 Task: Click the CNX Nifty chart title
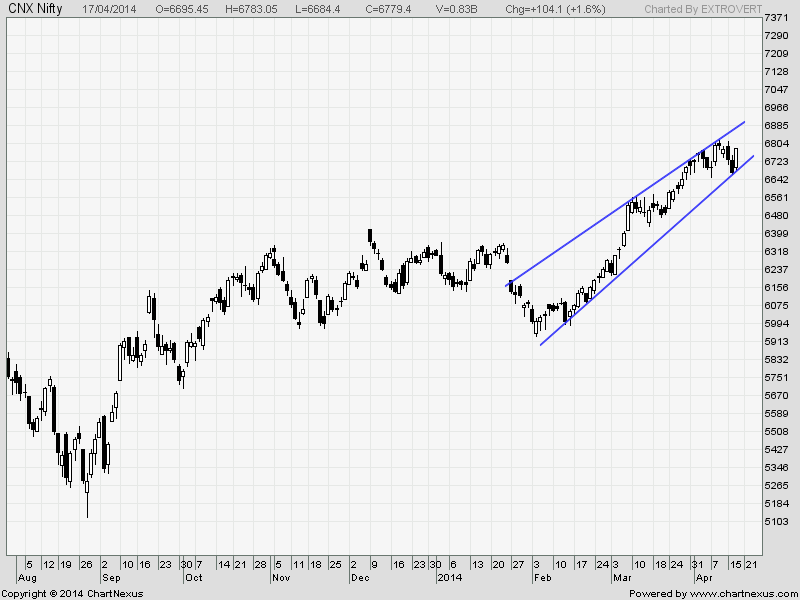point(35,8)
